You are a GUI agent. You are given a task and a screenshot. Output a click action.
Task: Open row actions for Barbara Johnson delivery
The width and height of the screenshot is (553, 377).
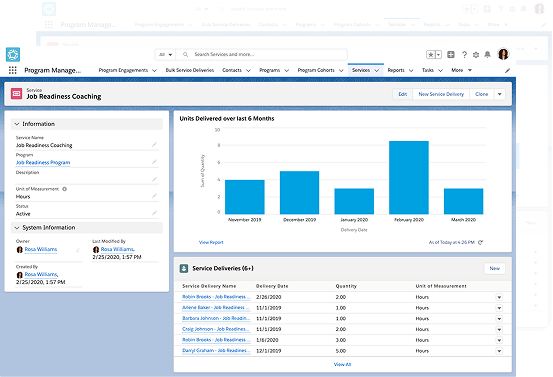pyautogui.click(x=499, y=319)
